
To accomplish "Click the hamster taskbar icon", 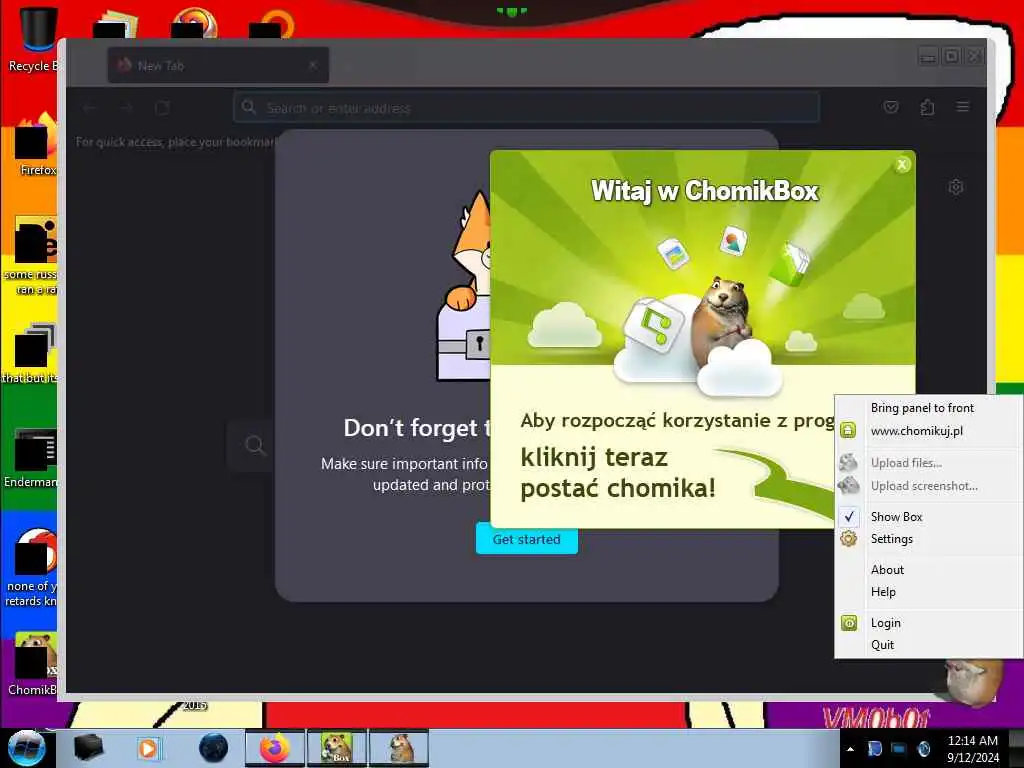I will pos(399,748).
